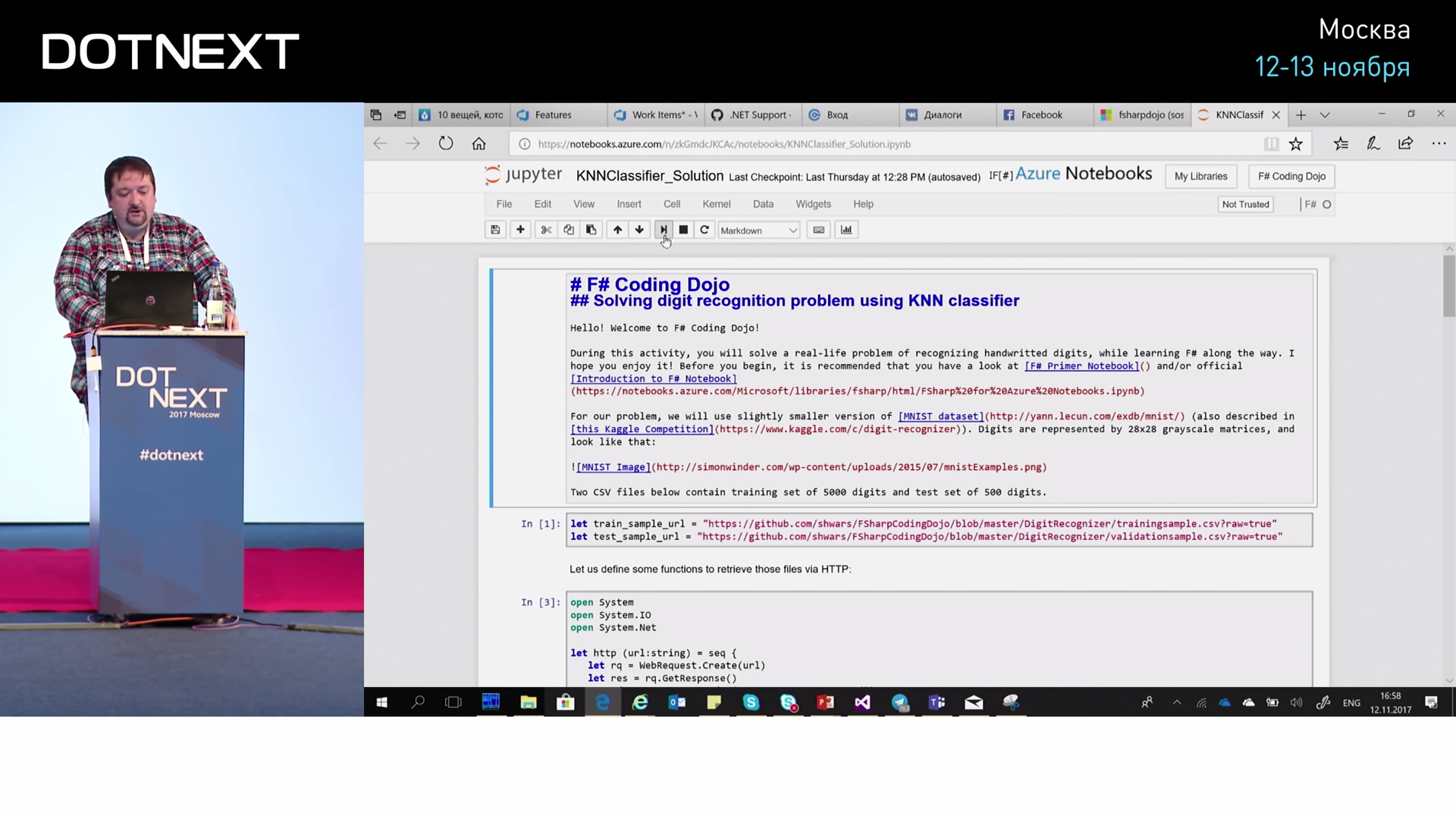Click the Introduction to F# Notebook link

[652, 379]
